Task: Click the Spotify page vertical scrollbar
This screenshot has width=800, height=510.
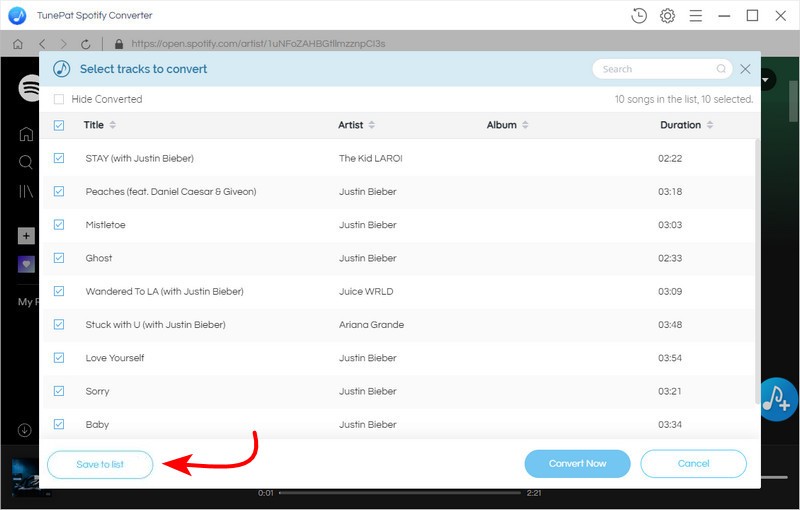Action: click(x=793, y=101)
